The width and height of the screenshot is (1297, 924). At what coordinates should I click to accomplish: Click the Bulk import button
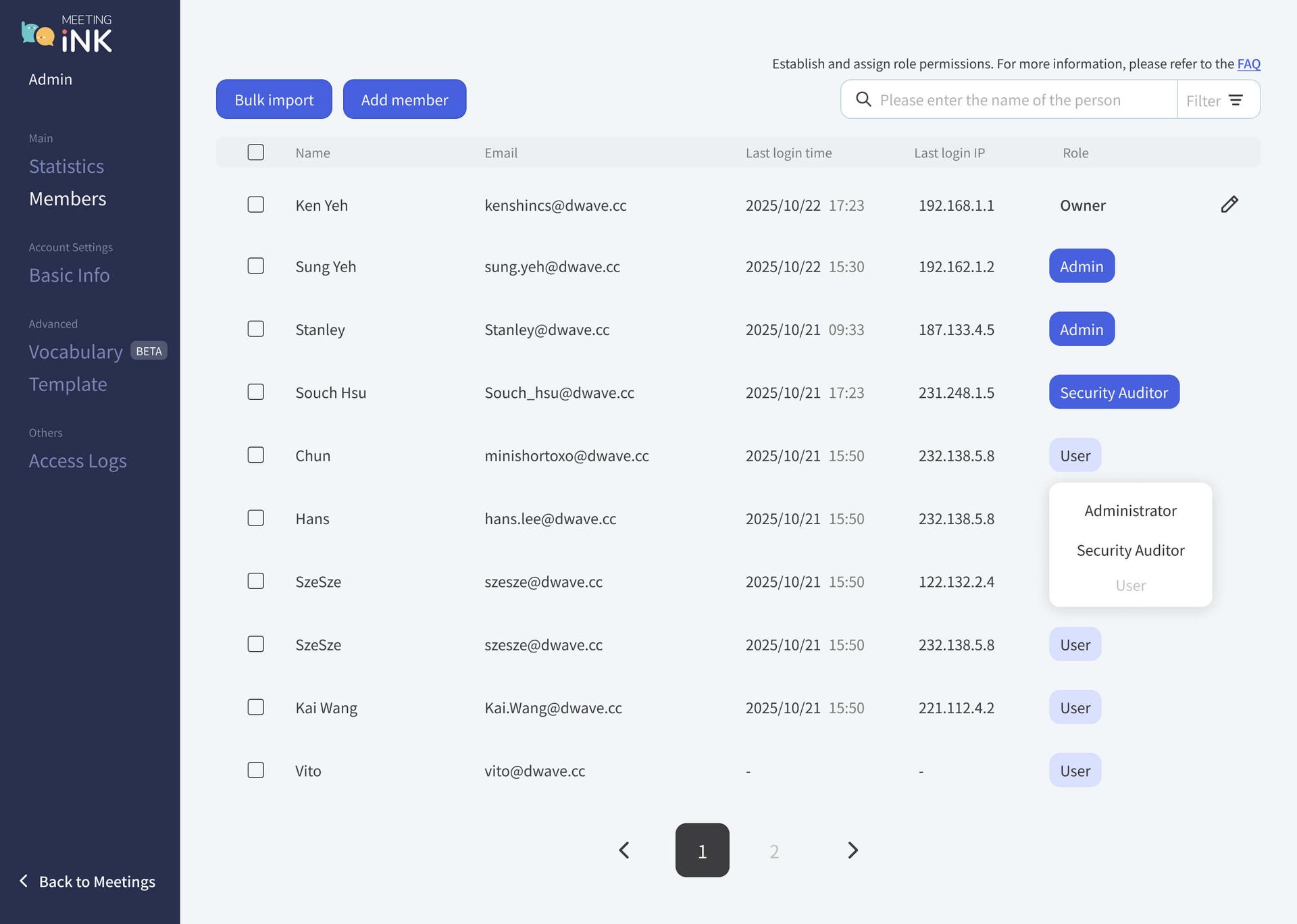coord(274,99)
